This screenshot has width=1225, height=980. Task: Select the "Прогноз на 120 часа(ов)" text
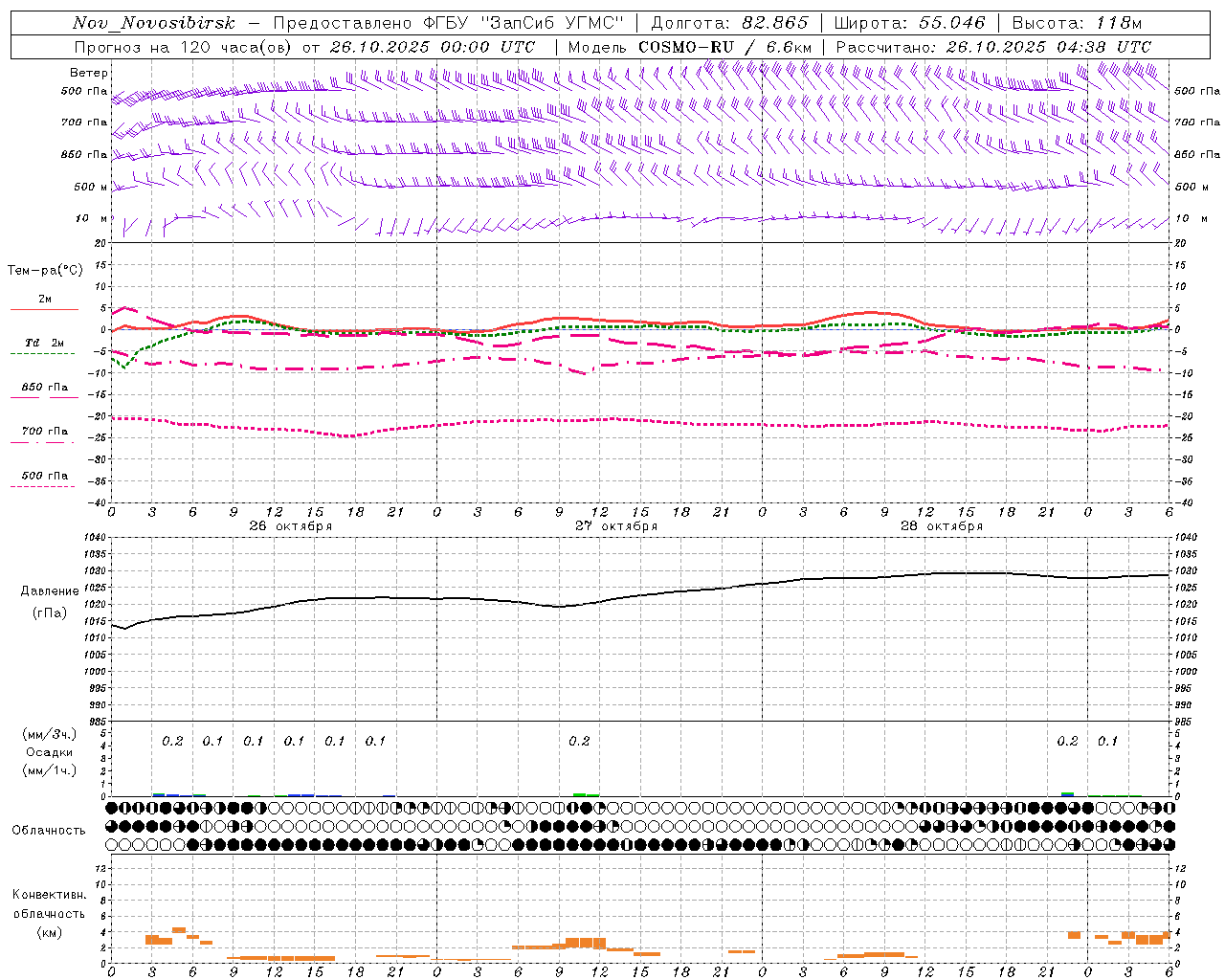pyautogui.click(x=185, y=47)
